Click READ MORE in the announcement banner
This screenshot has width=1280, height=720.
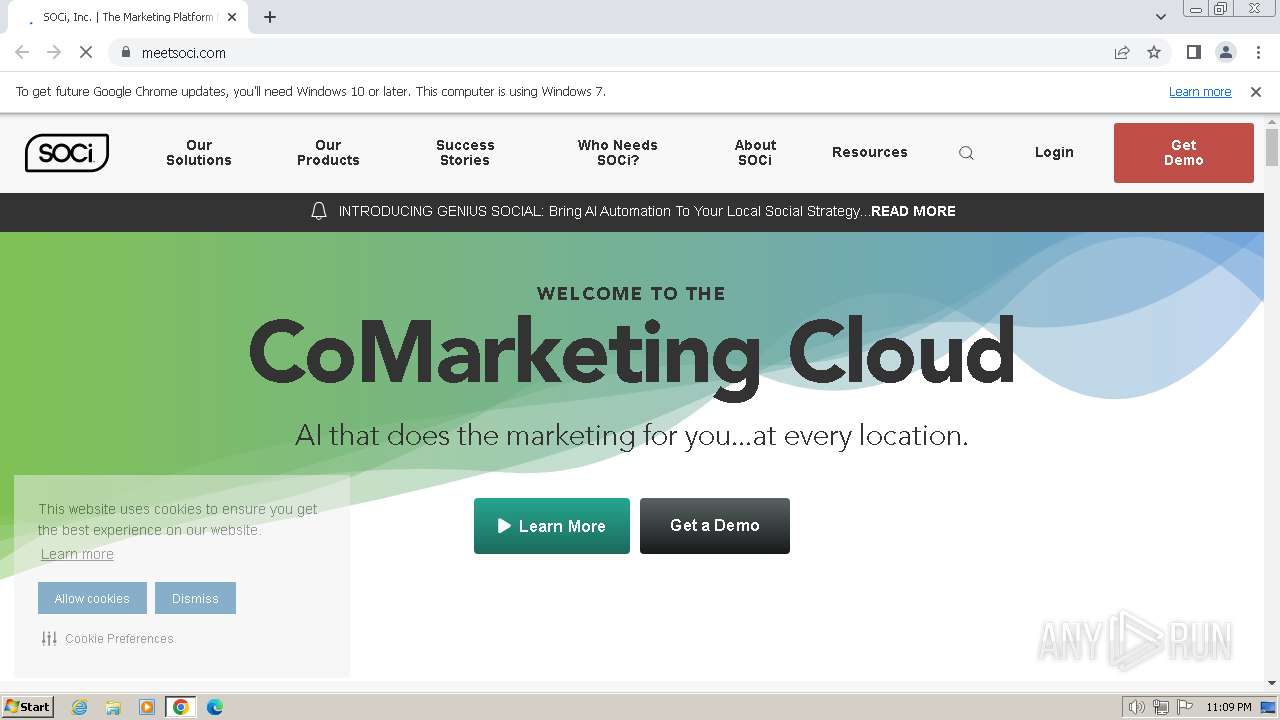click(x=913, y=211)
